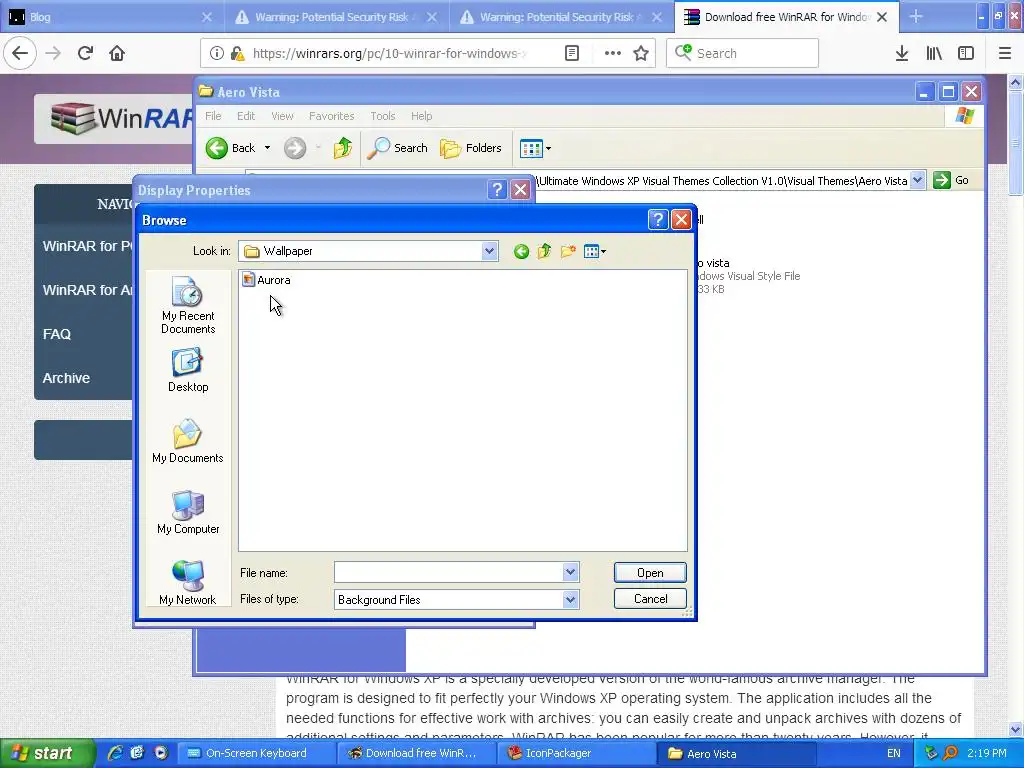Expand the Files of type dropdown
This screenshot has width=1024, height=768.
(x=570, y=600)
